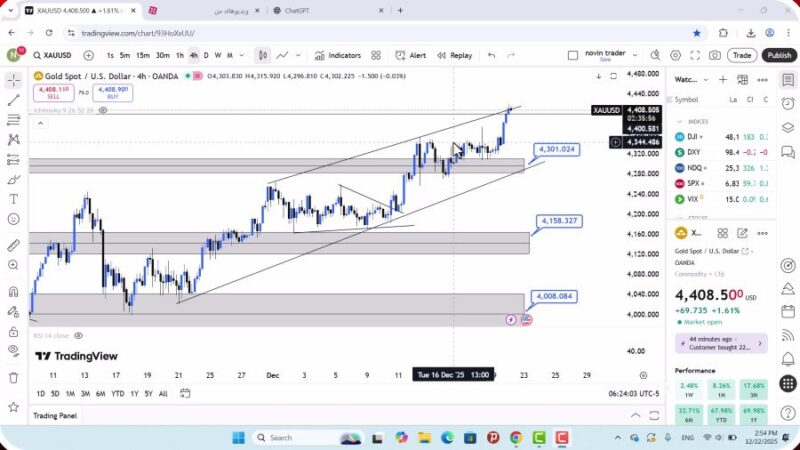Image resolution: width=800 pixels, height=450 pixels.
Task: Click the XAUUSD symbol search field
Action: tap(53, 56)
